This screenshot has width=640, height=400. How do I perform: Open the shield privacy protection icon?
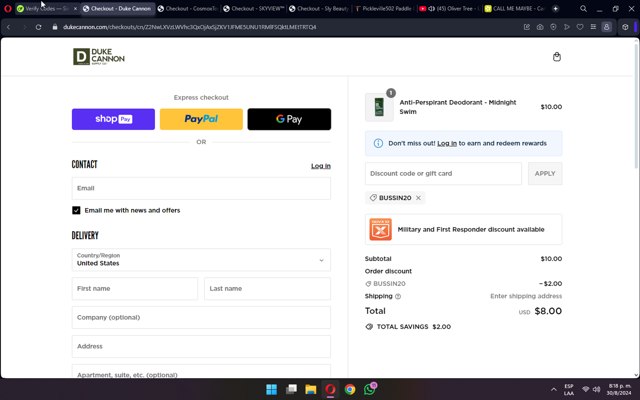[x=553, y=27]
